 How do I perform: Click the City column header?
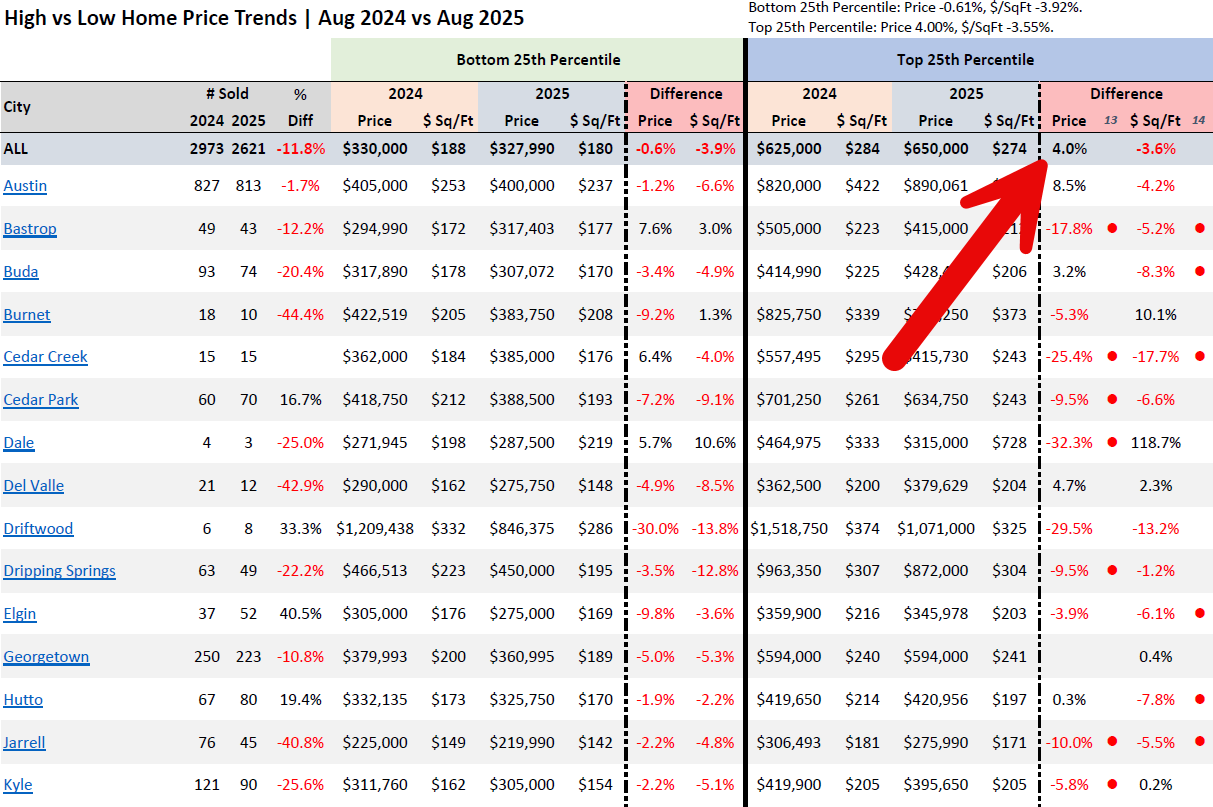[x=18, y=107]
